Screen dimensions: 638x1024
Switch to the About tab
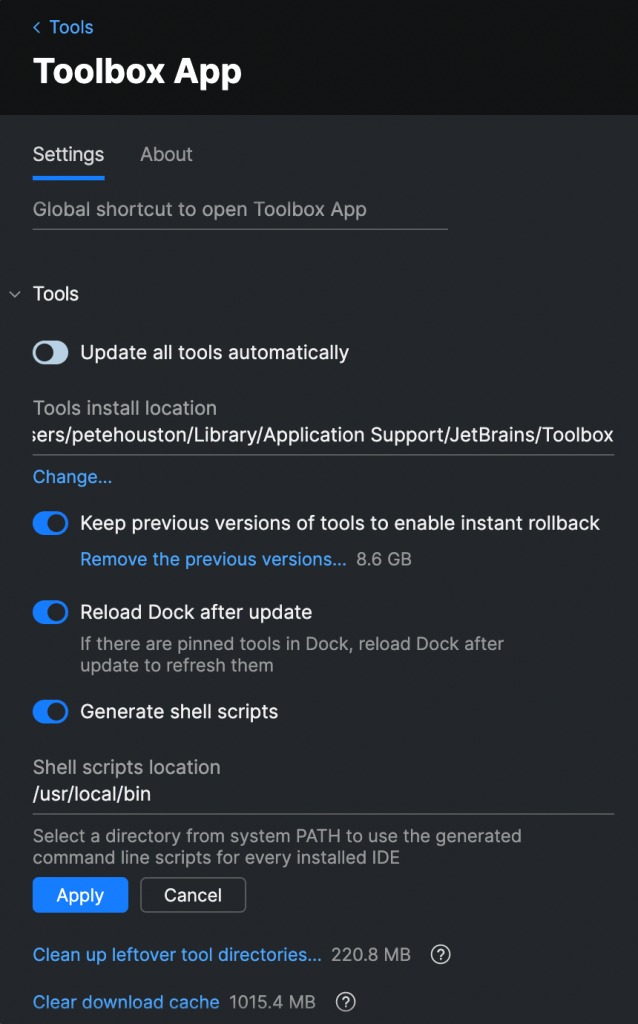coord(166,155)
